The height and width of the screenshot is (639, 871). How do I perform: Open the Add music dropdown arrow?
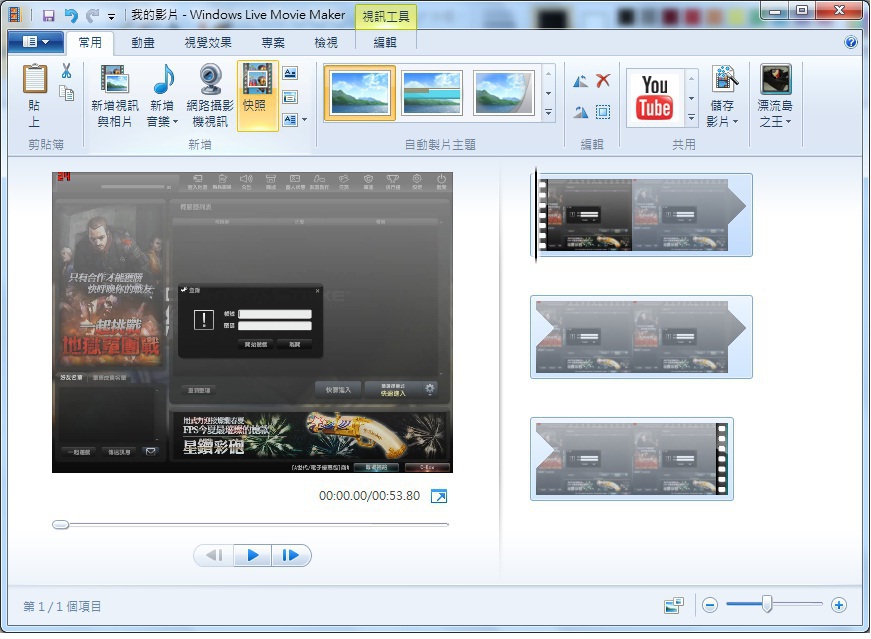pyautogui.click(x=176, y=122)
